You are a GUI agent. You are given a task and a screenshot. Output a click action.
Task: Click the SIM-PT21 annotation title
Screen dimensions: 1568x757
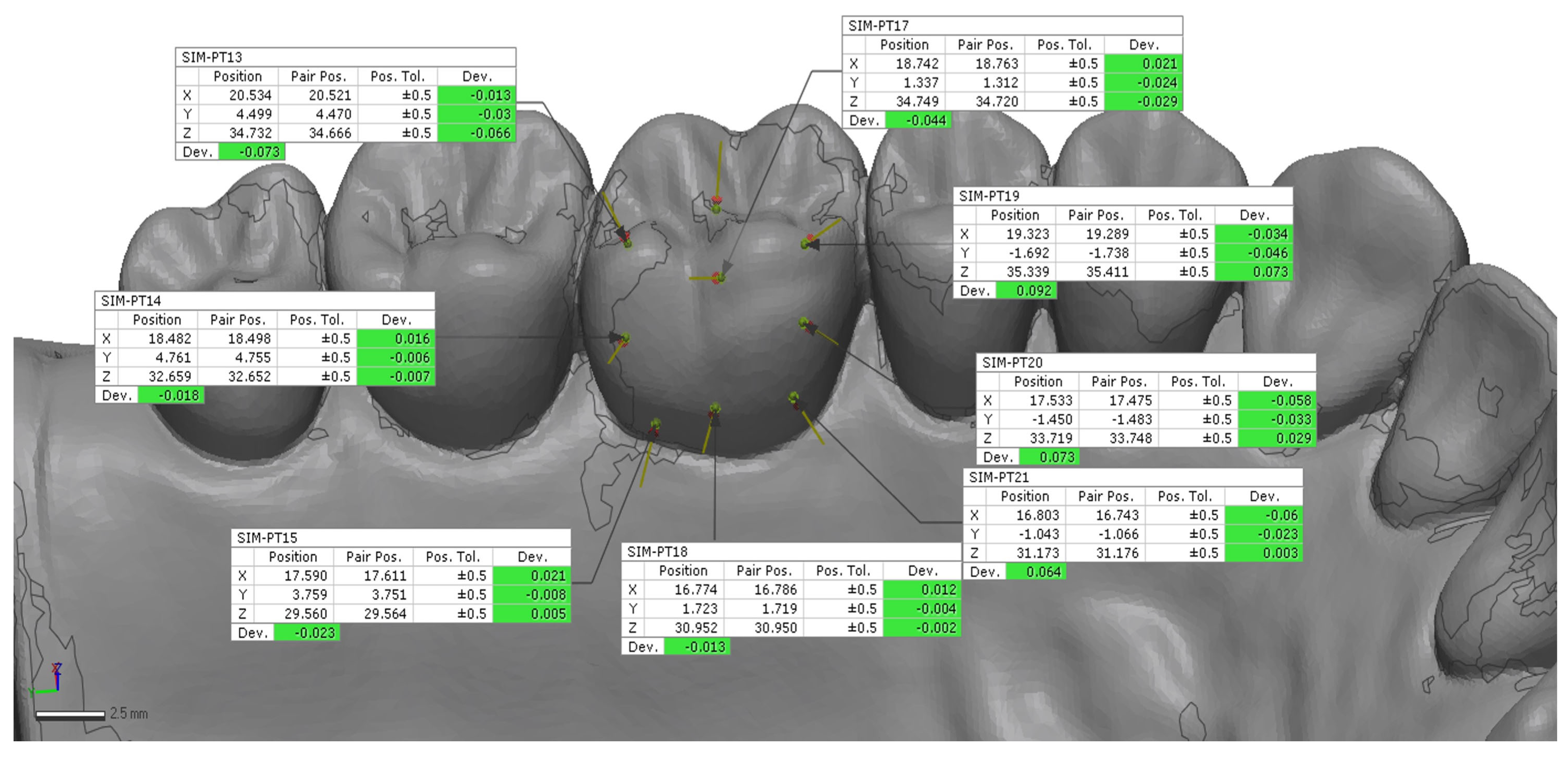[x=999, y=477]
